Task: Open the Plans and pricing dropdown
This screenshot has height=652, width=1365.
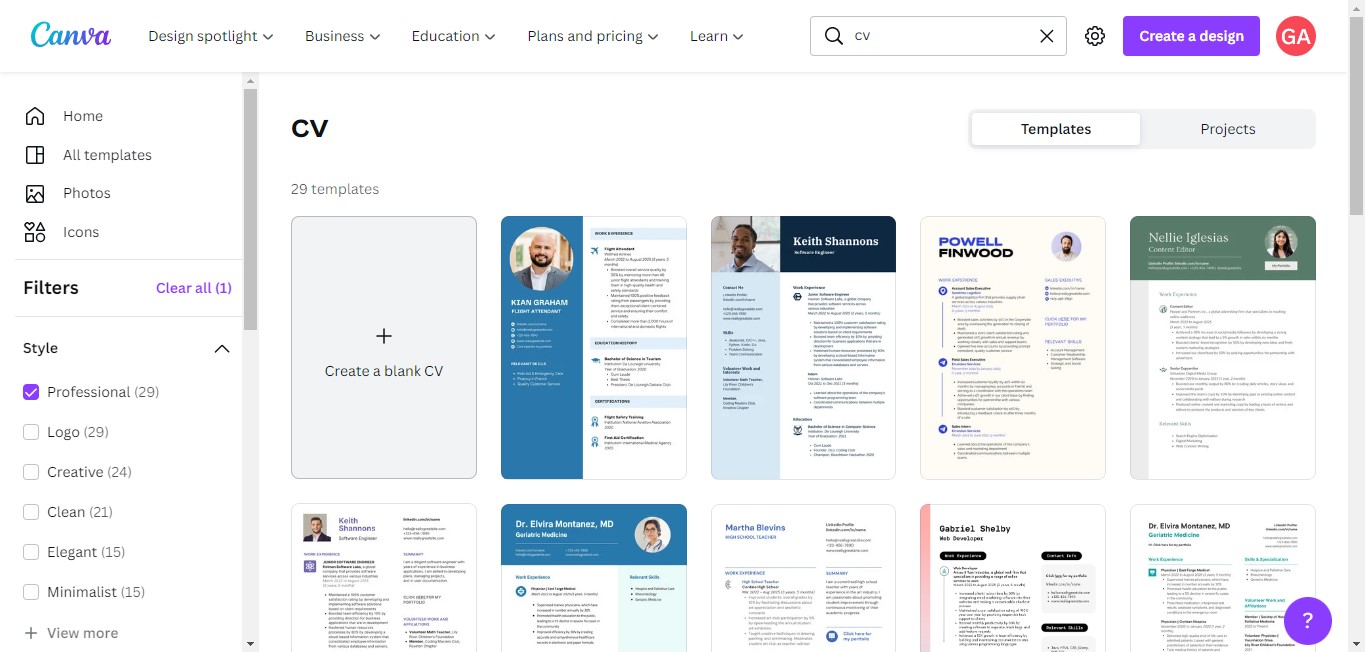Action: pyautogui.click(x=592, y=36)
